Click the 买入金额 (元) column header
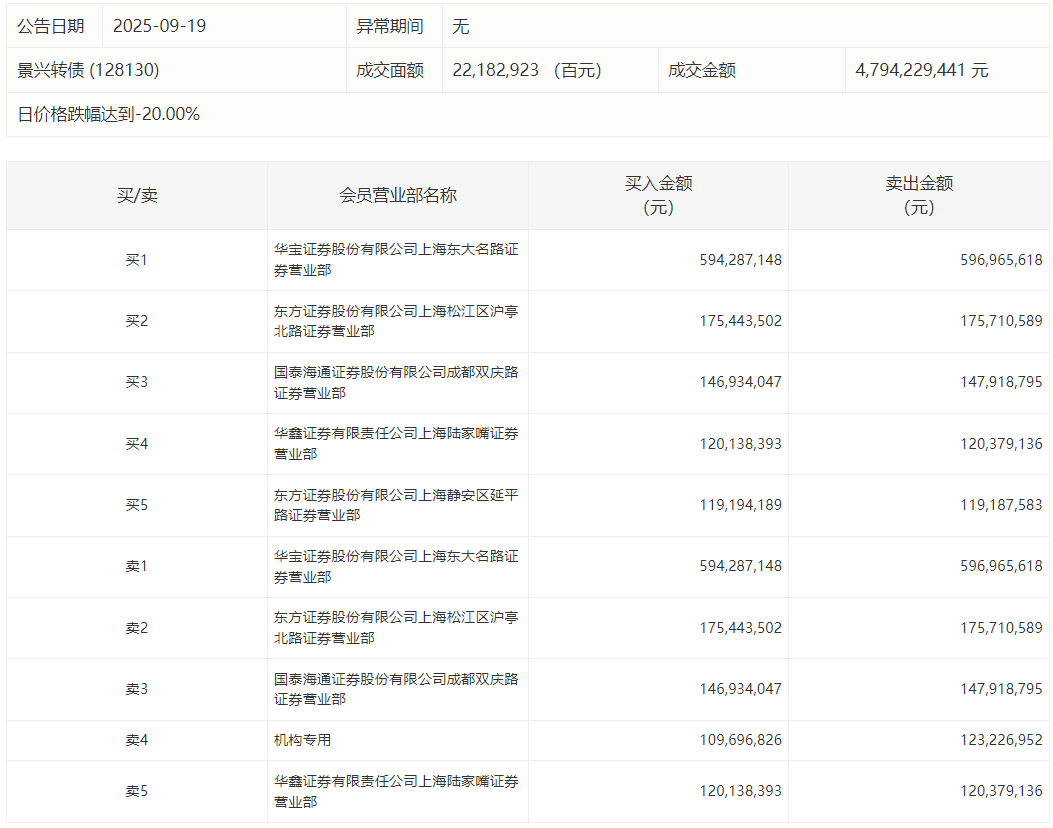1053x828 pixels. (x=658, y=195)
